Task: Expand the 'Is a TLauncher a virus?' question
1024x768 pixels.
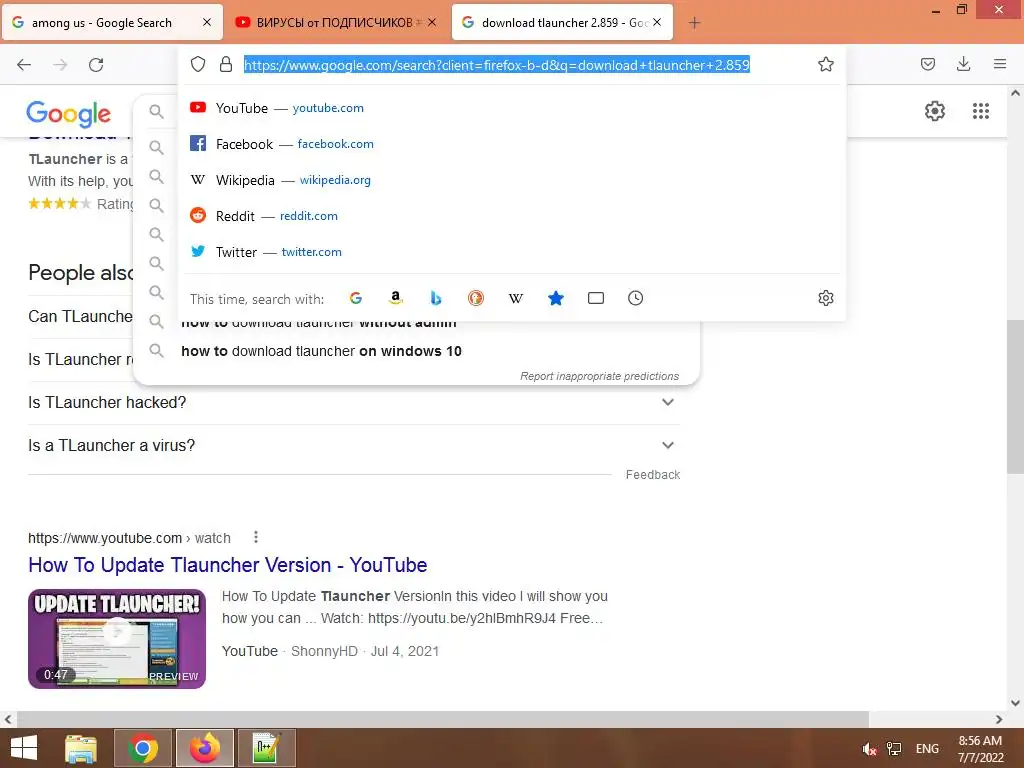Action: click(354, 445)
